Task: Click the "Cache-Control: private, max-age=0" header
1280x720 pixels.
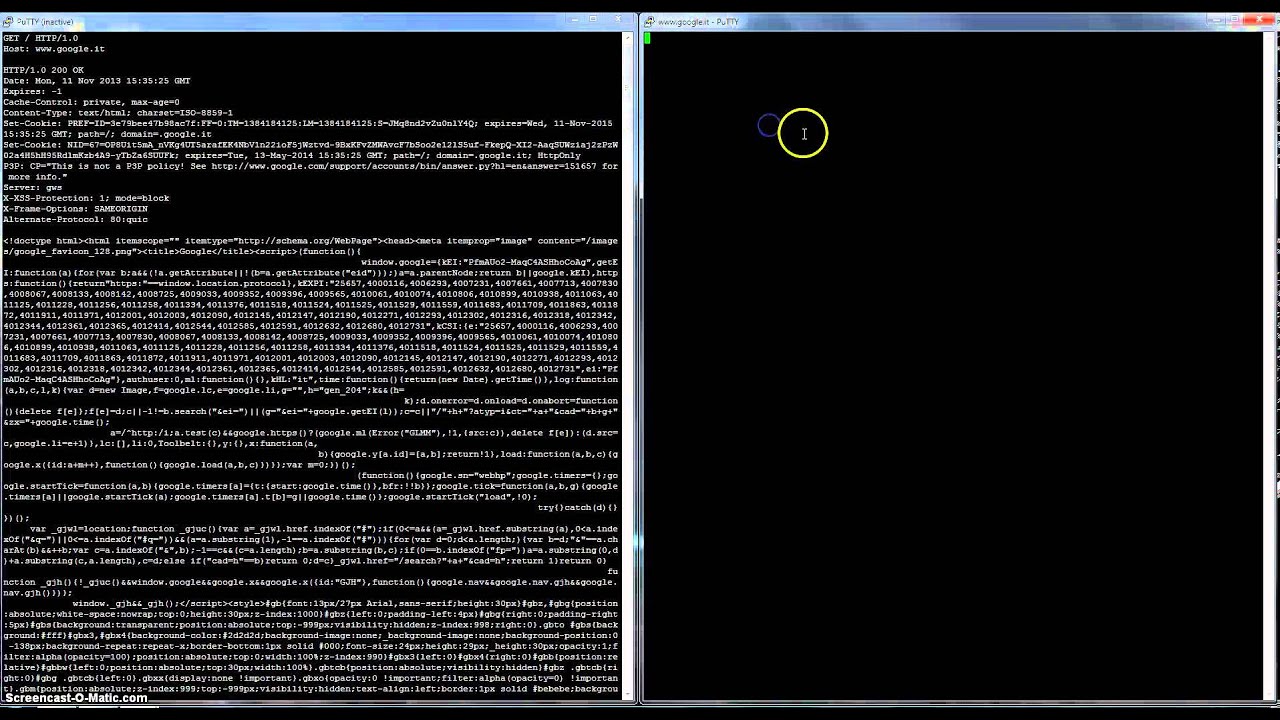Action: [x=91, y=102]
